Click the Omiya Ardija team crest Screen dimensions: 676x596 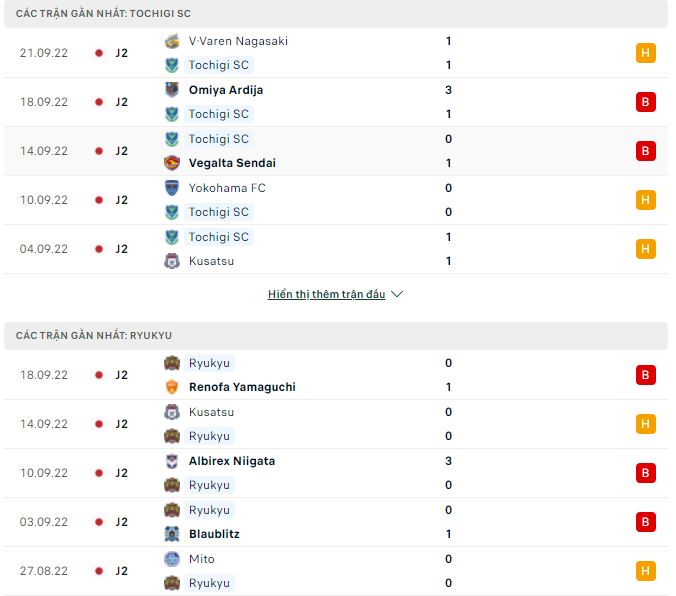click(x=172, y=90)
